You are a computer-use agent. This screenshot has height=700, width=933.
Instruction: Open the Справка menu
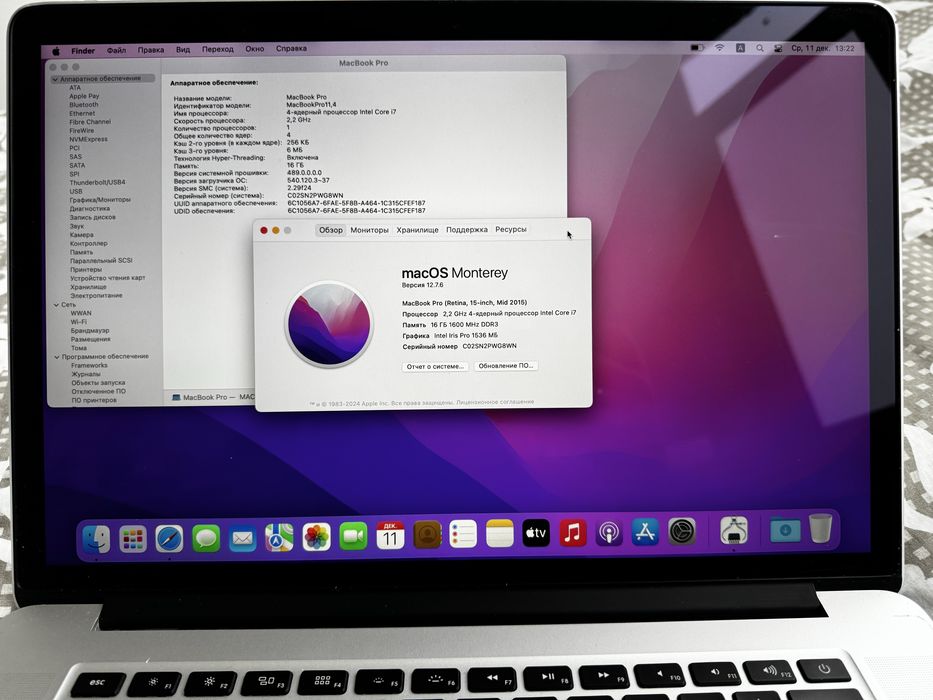(291, 48)
